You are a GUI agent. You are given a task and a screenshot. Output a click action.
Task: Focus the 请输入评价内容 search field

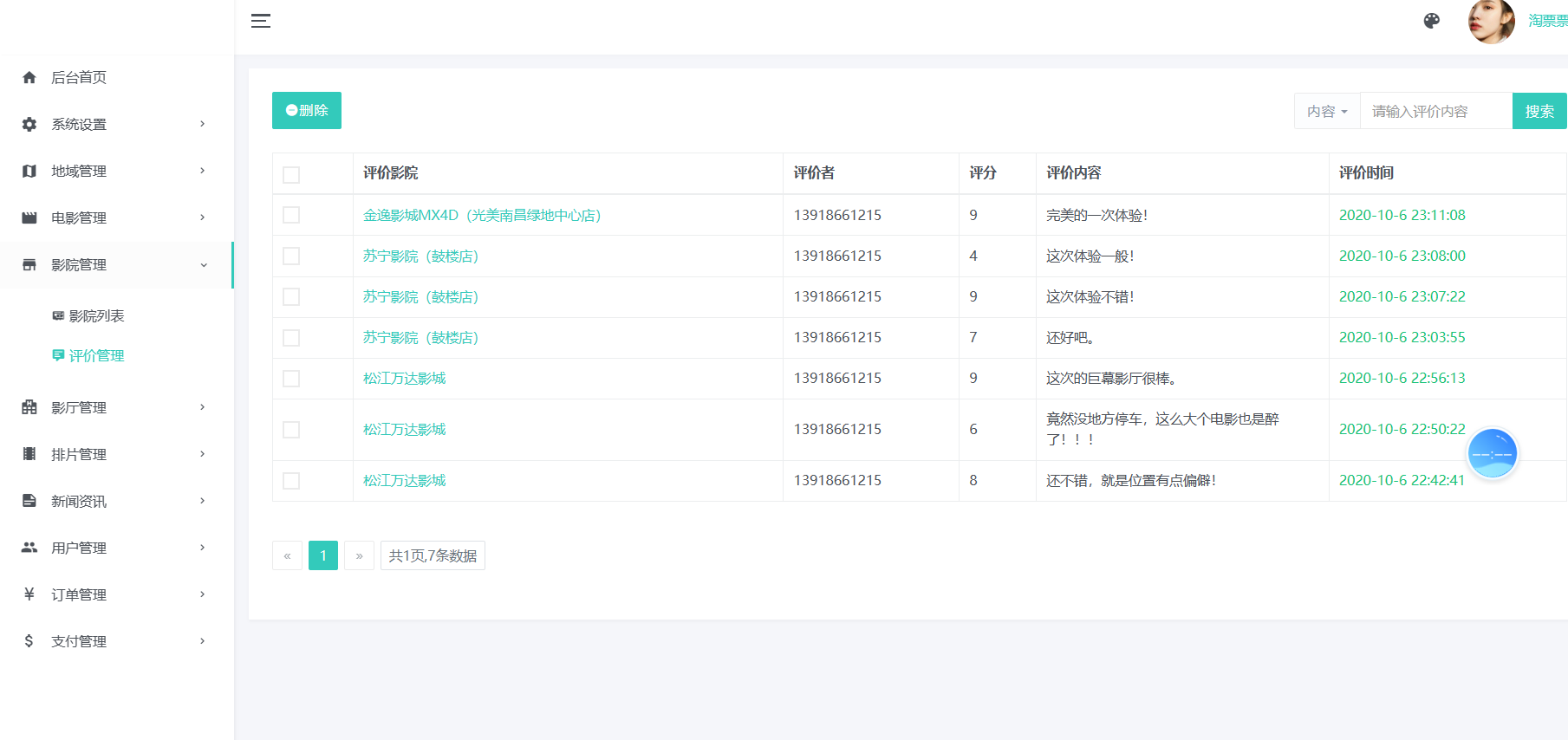pyautogui.click(x=1435, y=112)
